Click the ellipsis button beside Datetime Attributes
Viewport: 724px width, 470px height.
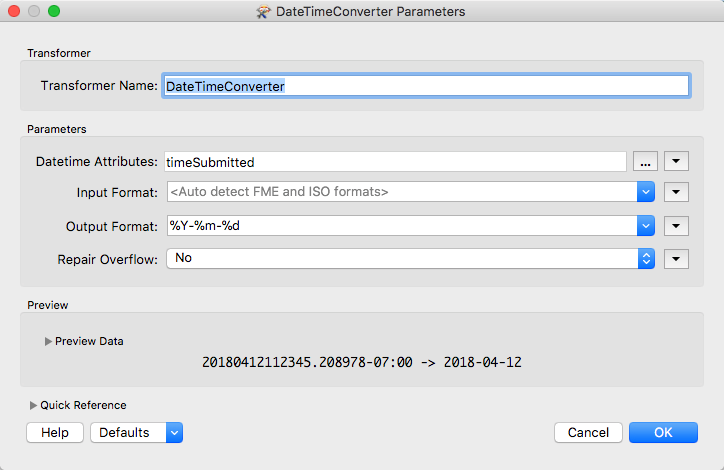[x=645, y=162]
